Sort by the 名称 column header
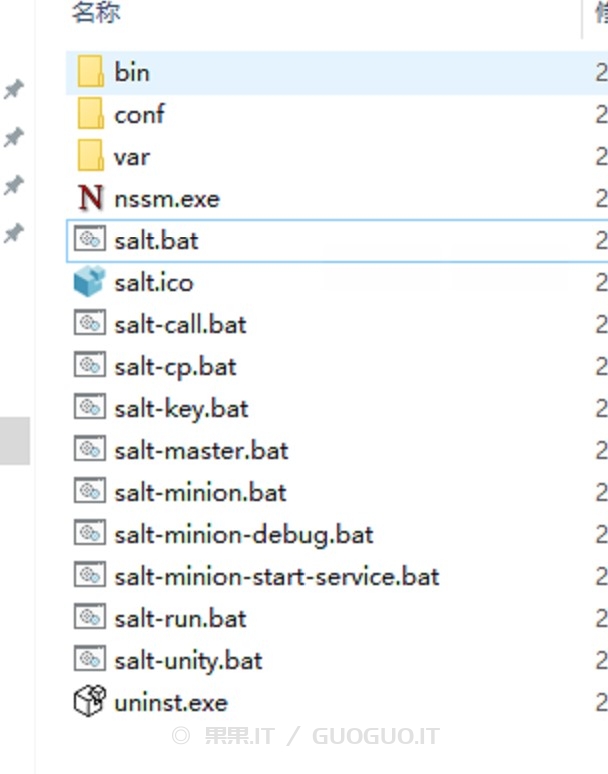The image size is (608, 774). click(96, 12)
